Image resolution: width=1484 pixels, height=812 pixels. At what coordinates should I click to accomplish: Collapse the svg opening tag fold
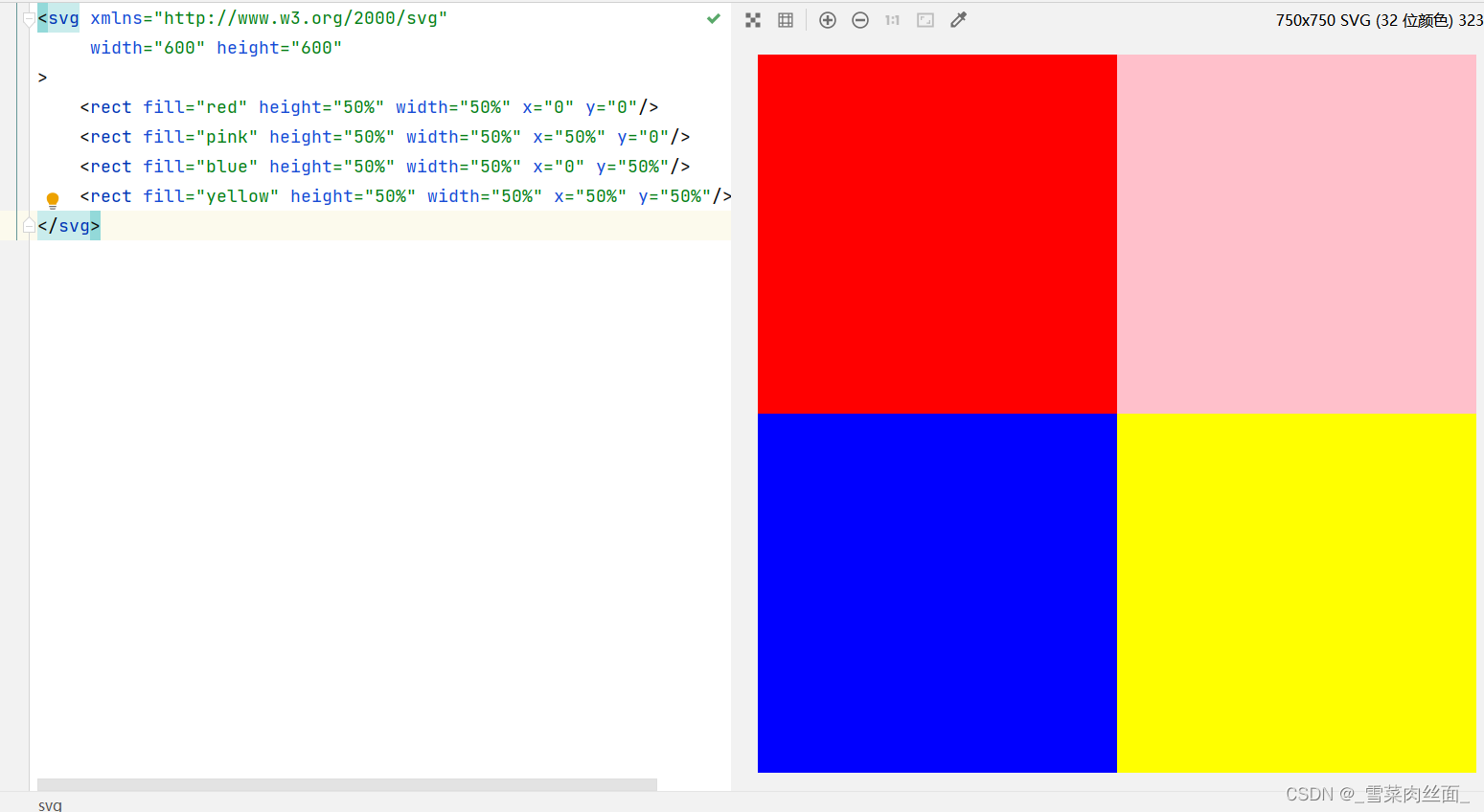tap(29, 18)
